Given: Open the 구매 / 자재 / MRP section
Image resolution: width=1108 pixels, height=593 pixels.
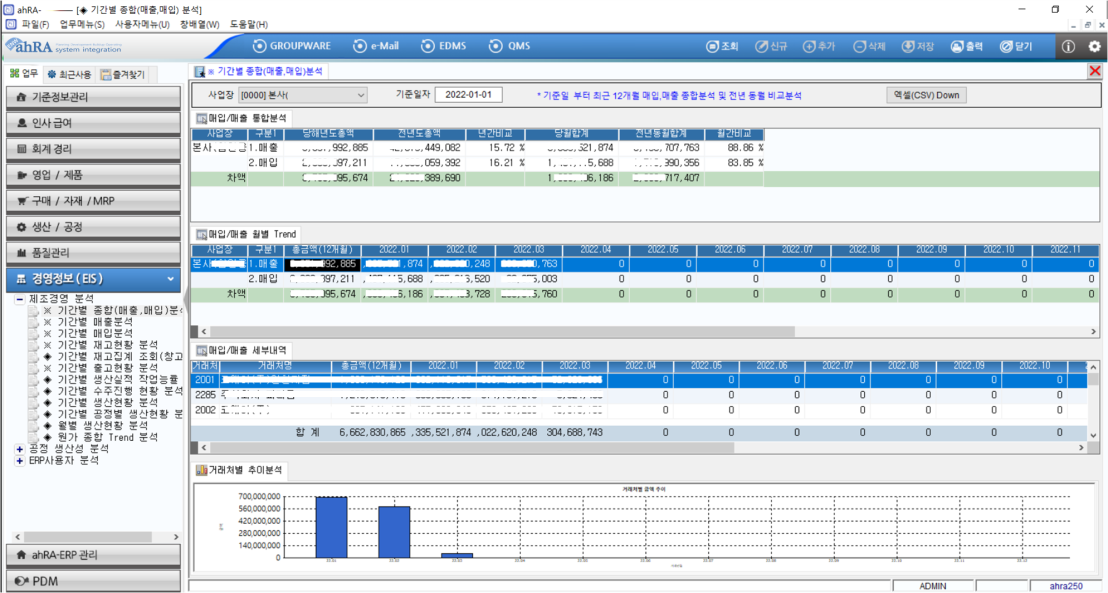Looking at the screenshot, I should pyautogui.click(x=93, y=201).
